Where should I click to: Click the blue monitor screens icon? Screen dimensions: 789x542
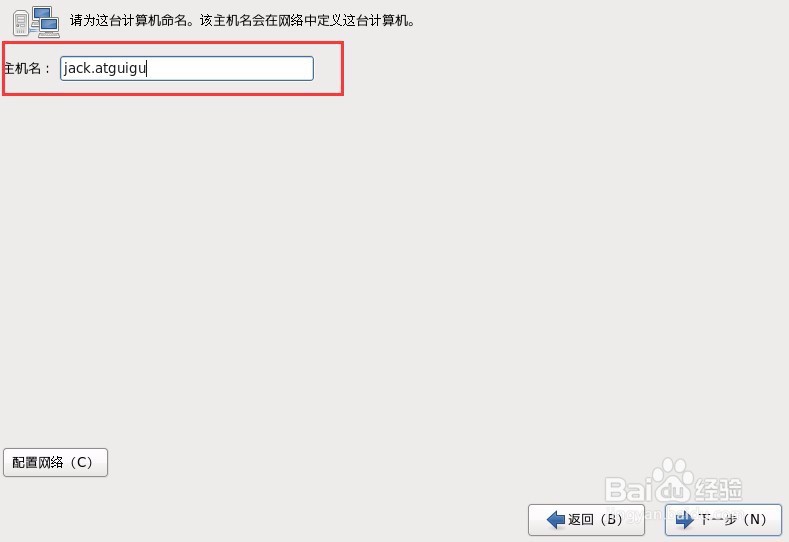click(46, 21)
